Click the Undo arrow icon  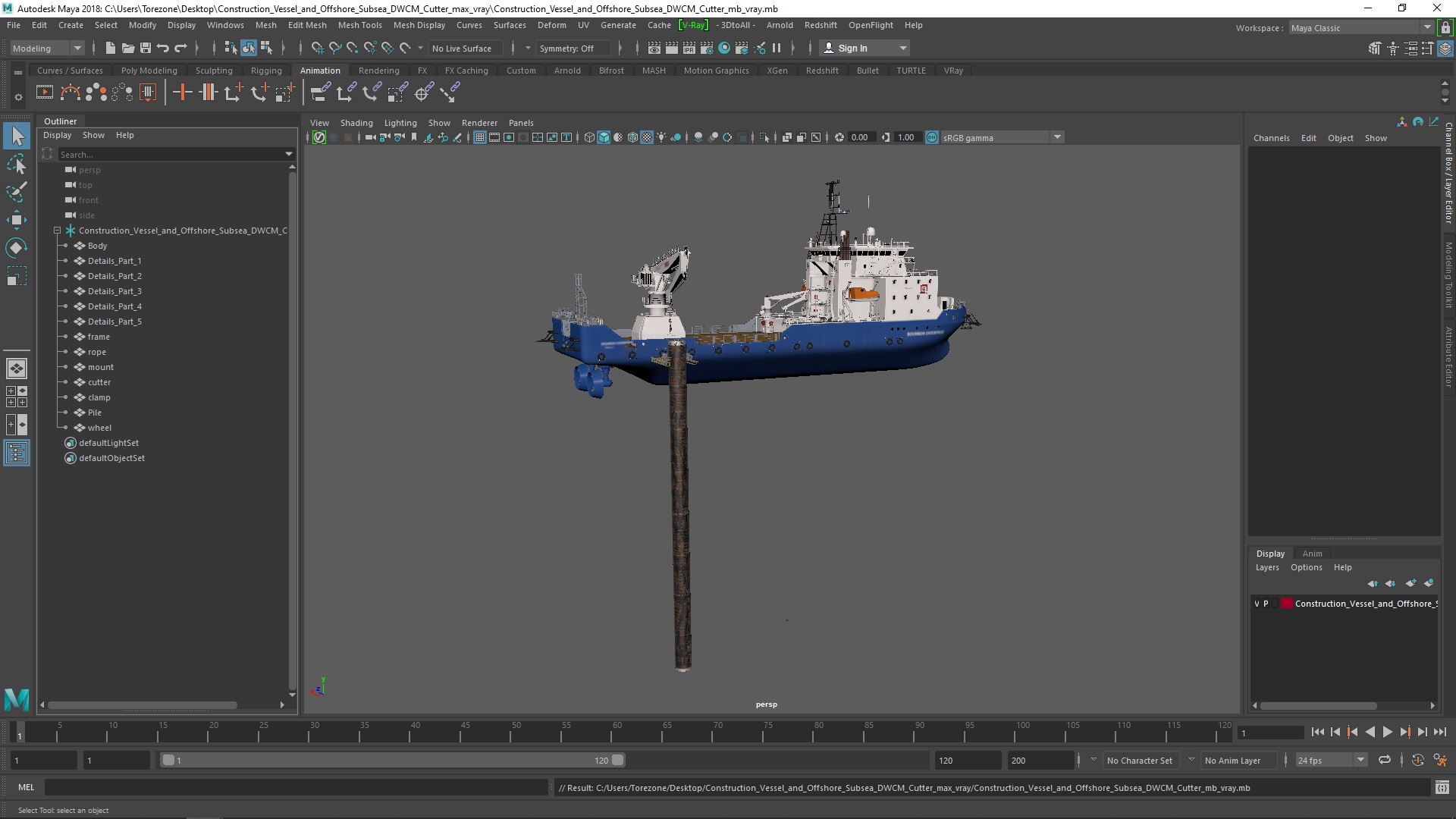(162, 48)
